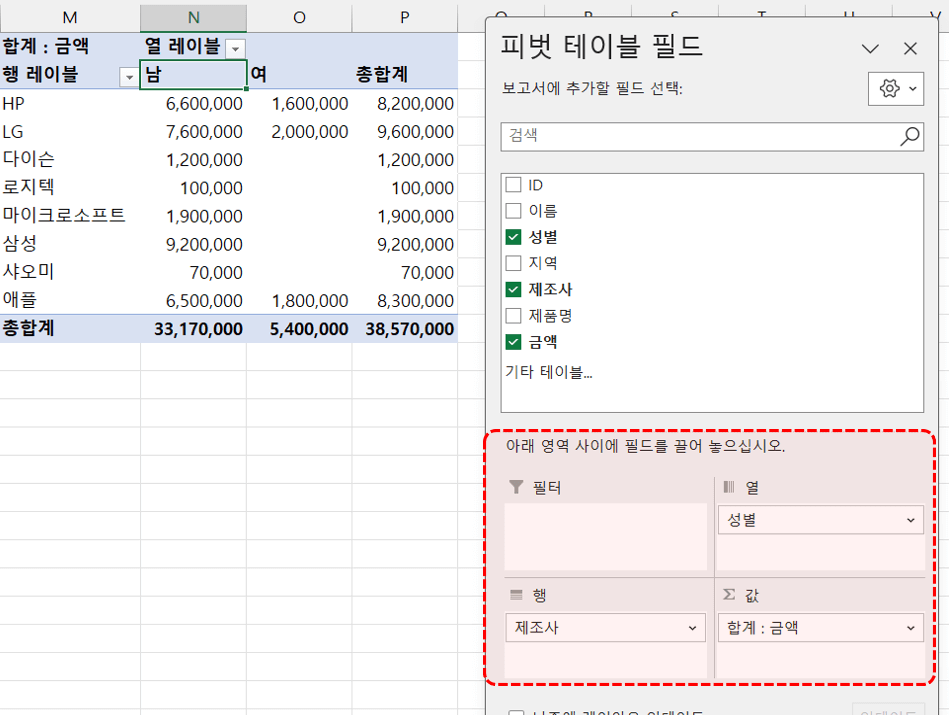Select the cell with value 33,170,000

click(x=193, y=328)
